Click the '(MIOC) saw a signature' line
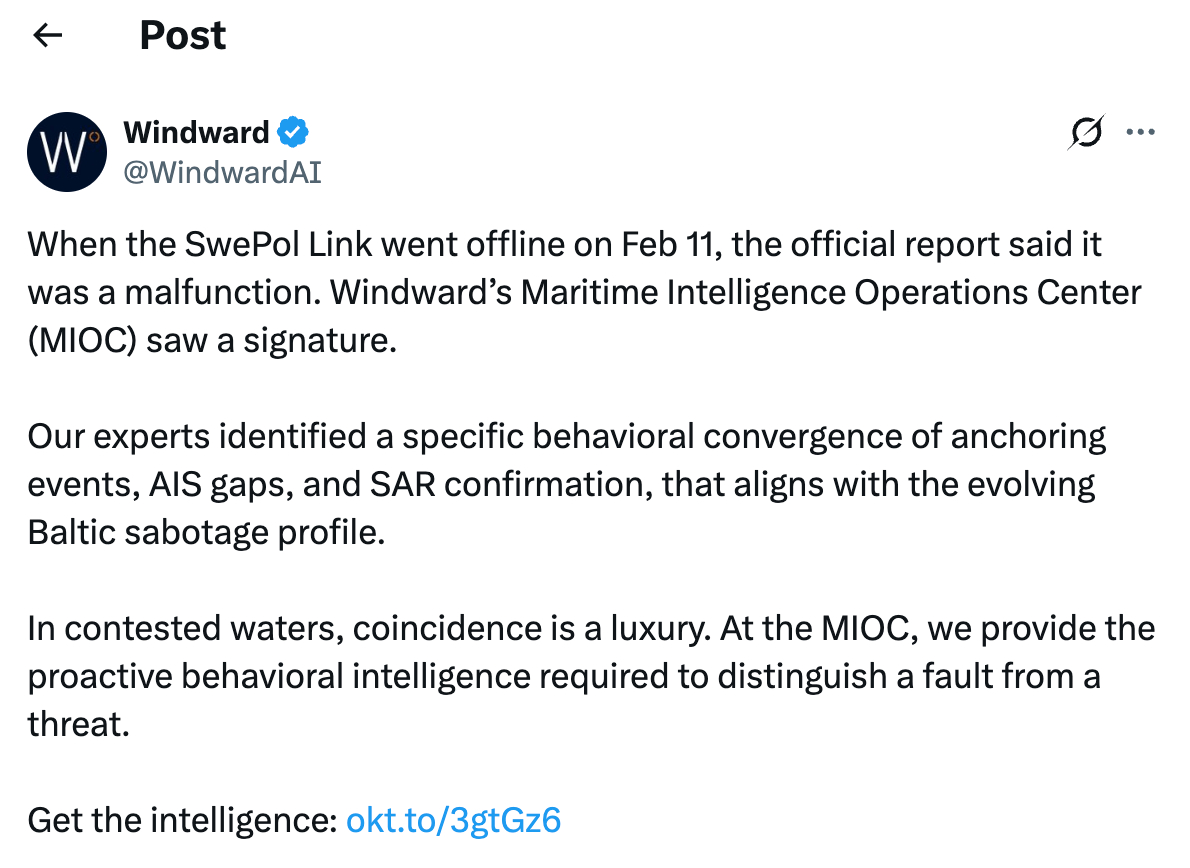This screenshot has height=868, width=1190. [x=212, y=340]
